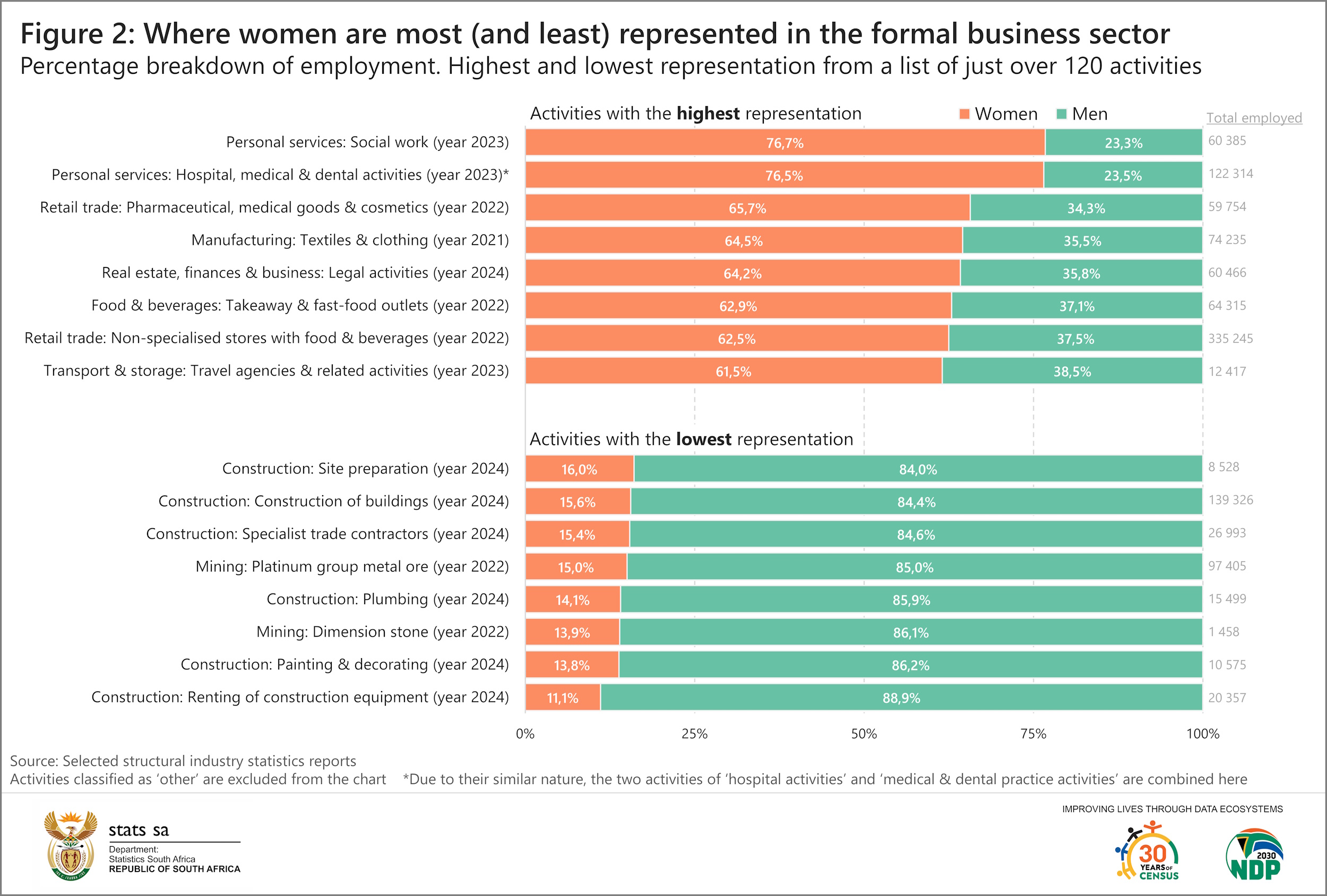Click the 30 Years of Census logo

[x=1147, y=850]
